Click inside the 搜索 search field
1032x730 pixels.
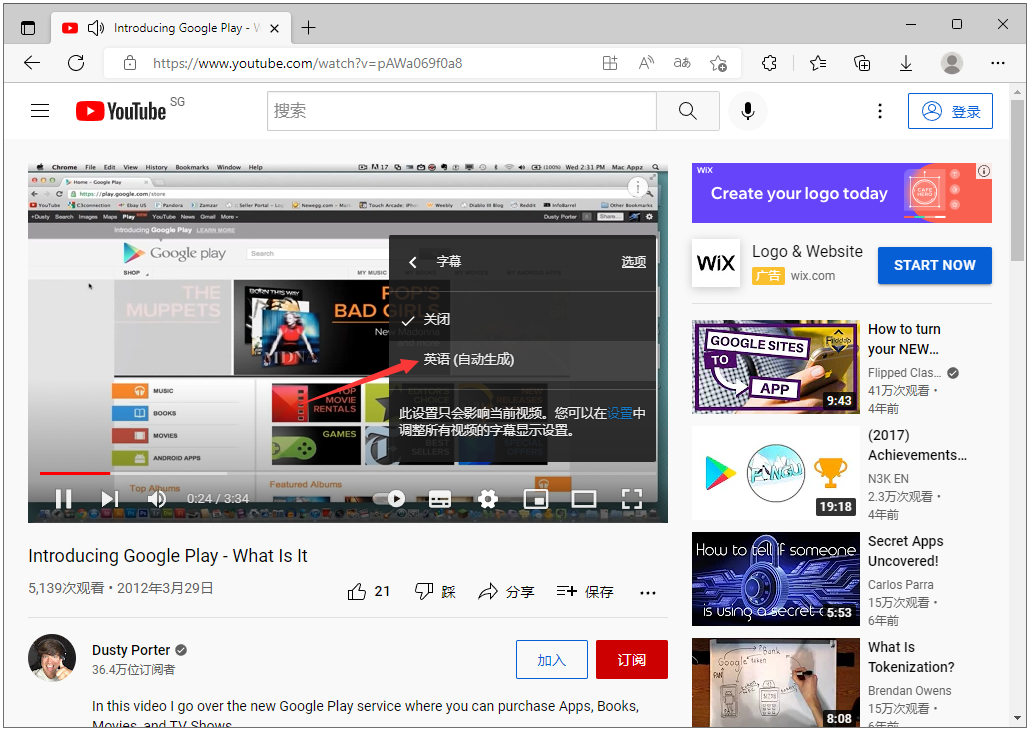[x=462, y=111]
